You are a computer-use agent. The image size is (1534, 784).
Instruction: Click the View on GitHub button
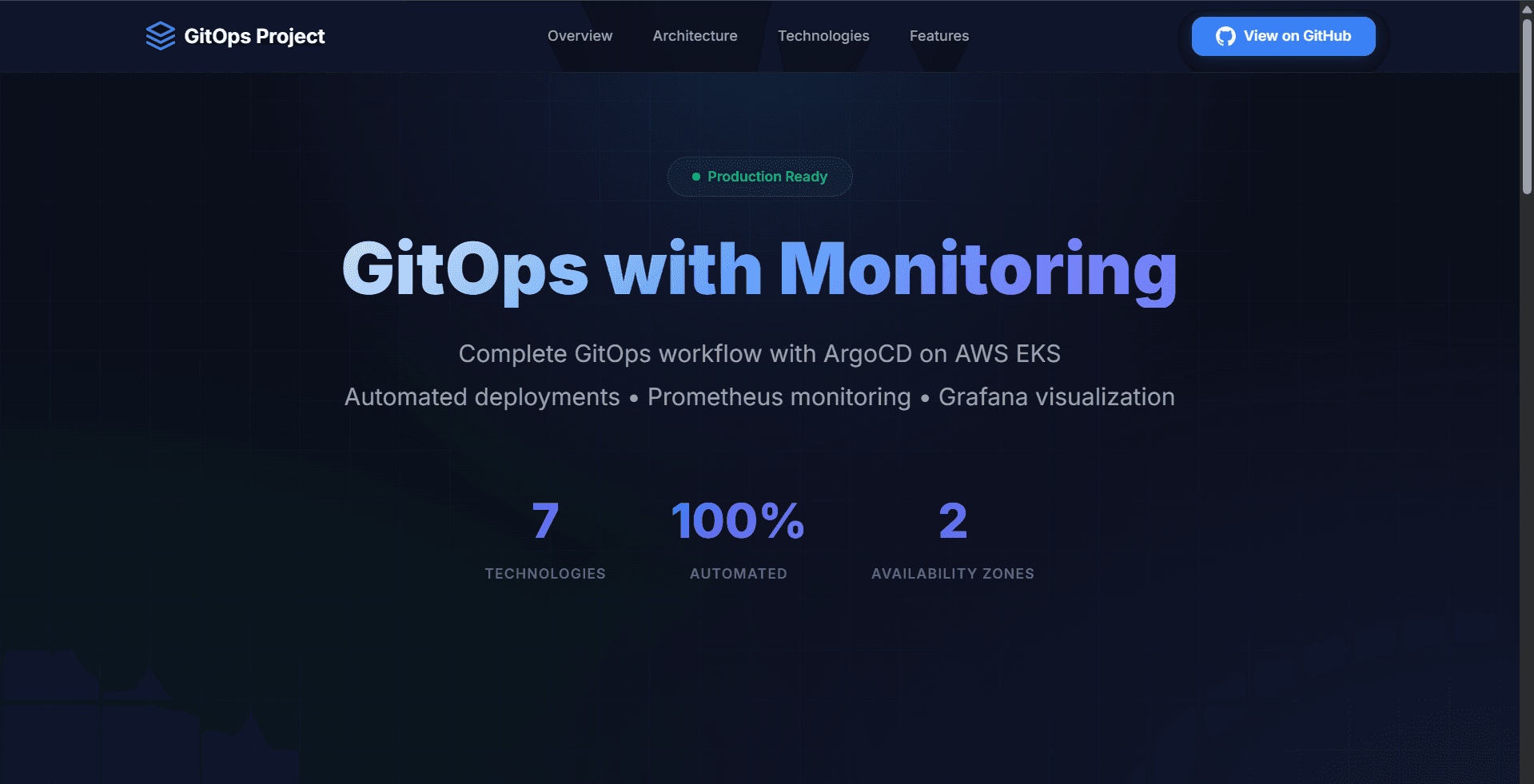1283,36
